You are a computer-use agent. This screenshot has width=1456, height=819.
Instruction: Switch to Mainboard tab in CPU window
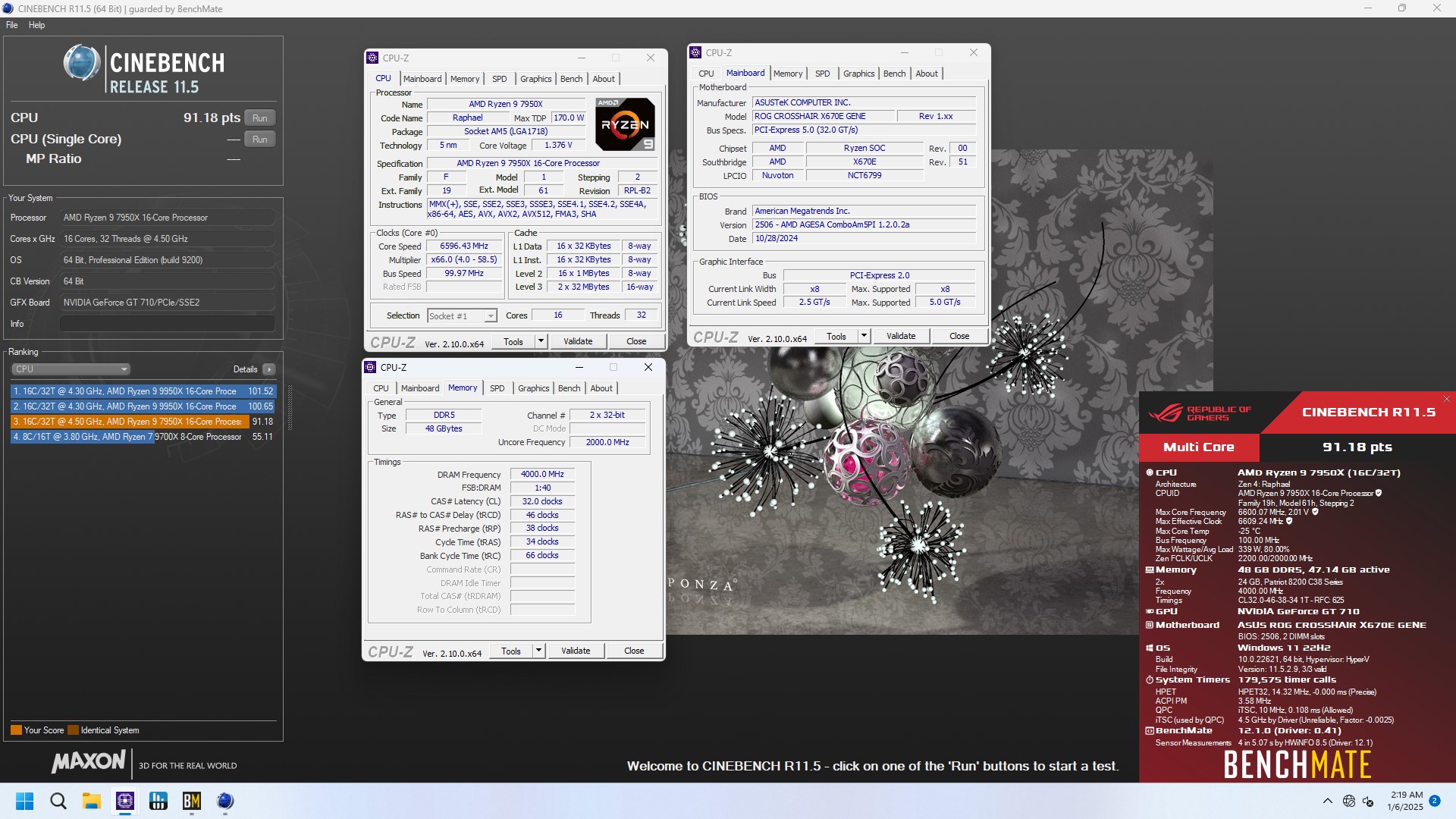[422, 79]
